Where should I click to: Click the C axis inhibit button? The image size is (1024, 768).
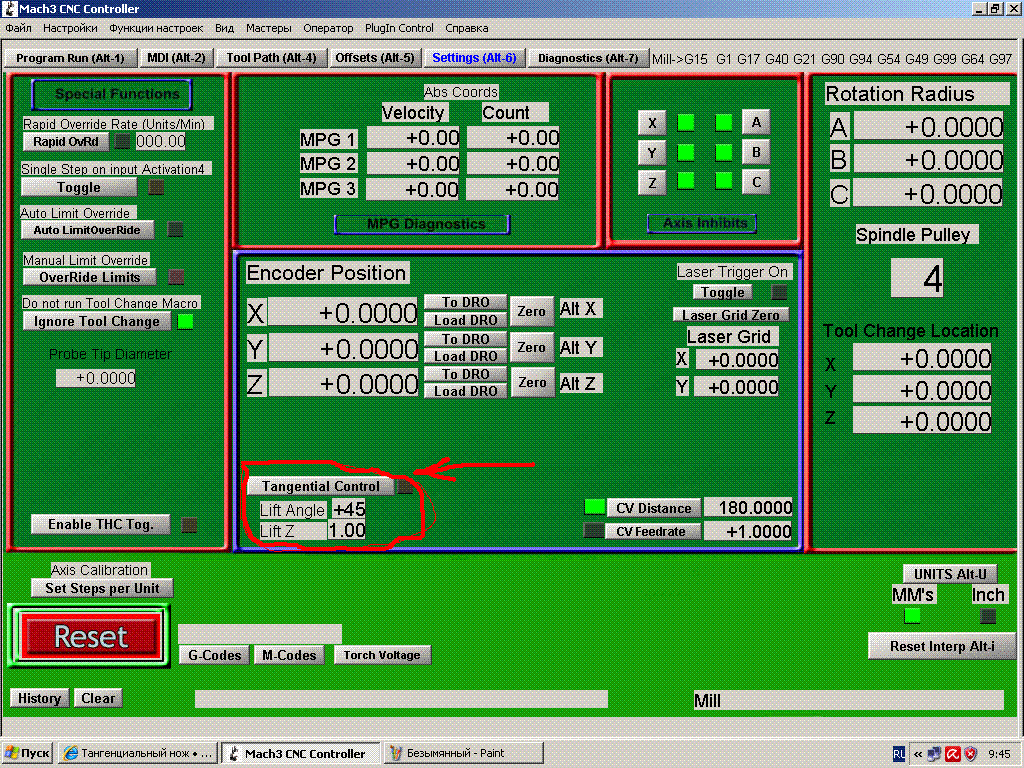coord(756,182)
